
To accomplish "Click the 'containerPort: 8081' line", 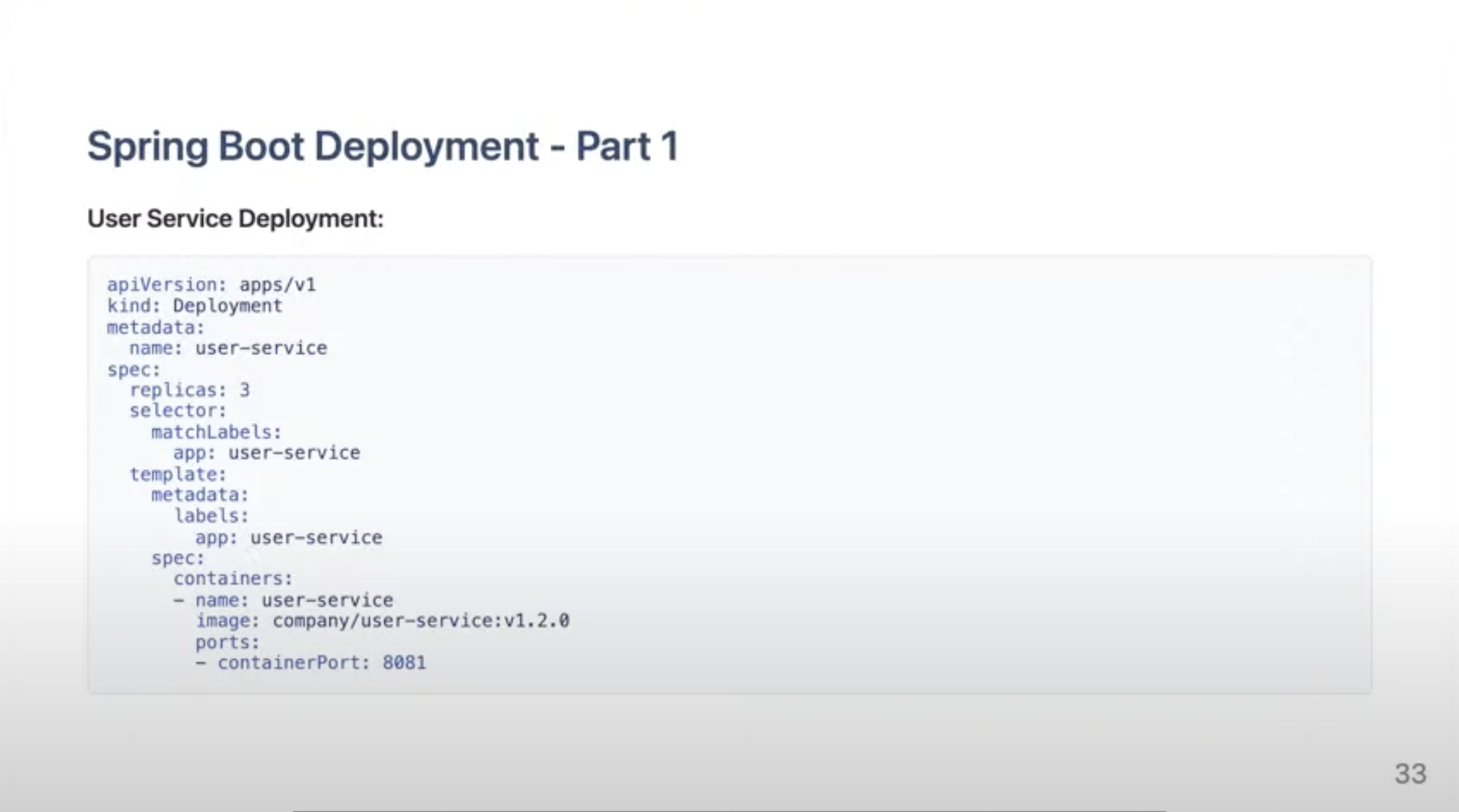I will pos(311,662).
